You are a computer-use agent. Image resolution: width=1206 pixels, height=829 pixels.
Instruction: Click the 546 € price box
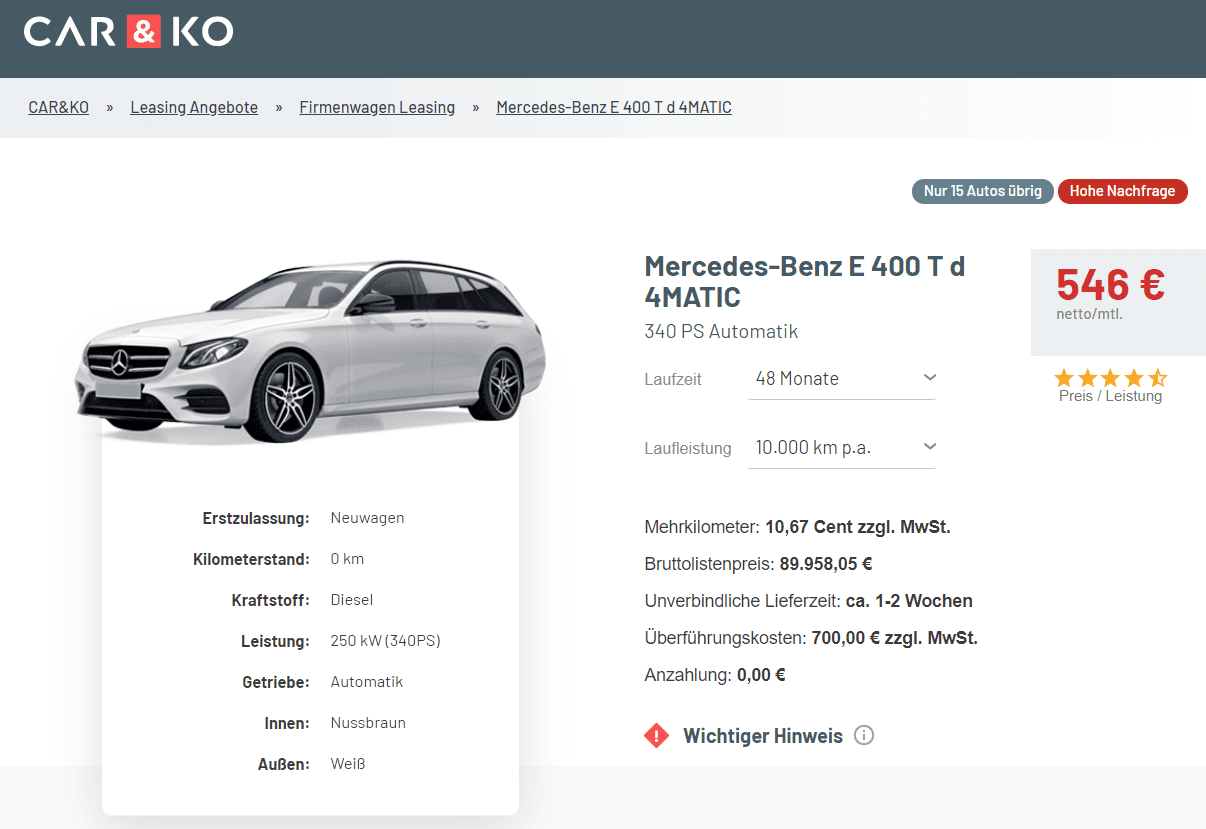click(x=1118, y=302)
